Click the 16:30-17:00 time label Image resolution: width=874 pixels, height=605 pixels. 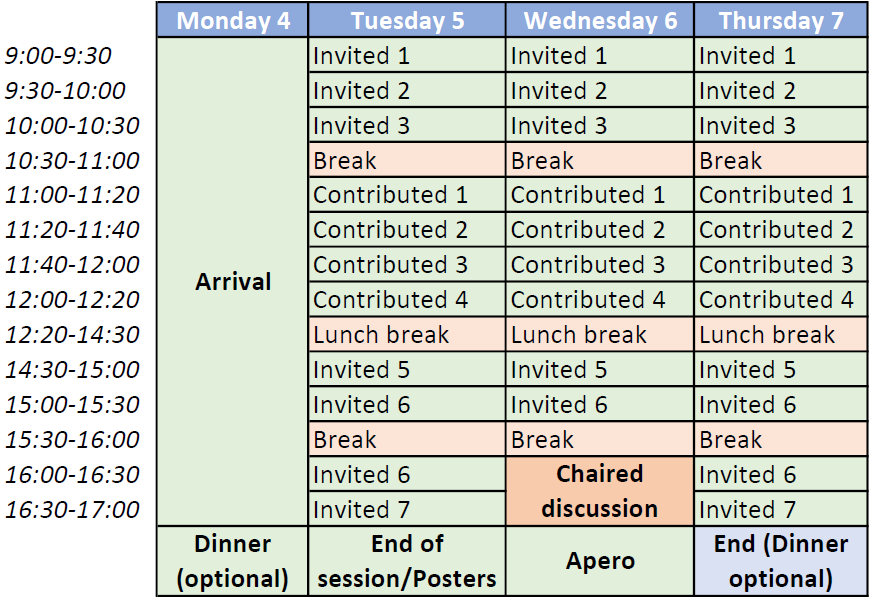point(72,510)
